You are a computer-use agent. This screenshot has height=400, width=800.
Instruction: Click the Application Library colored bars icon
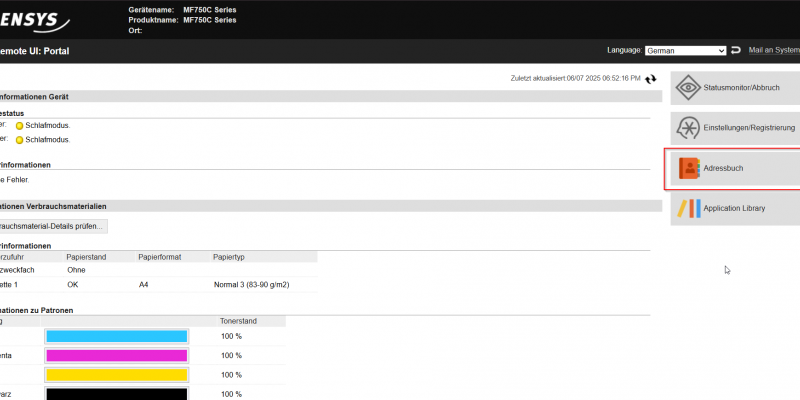click(x=687, y=208)
